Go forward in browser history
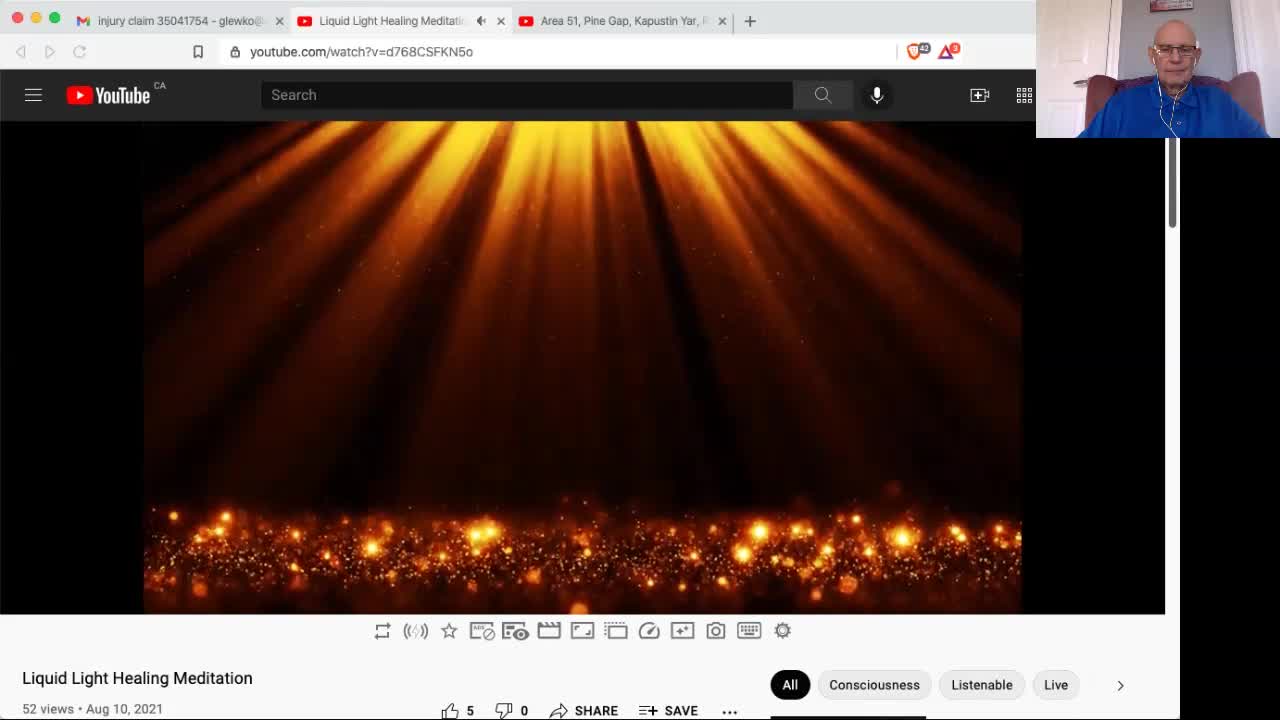The image size is (1280, 720). pyautogui.click(x=49, y=52)
